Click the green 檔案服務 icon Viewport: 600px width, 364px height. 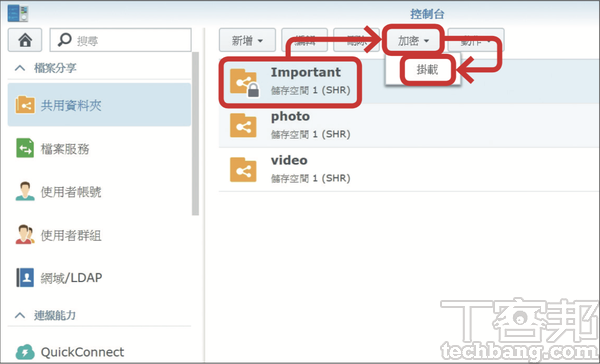pos(25,149)
